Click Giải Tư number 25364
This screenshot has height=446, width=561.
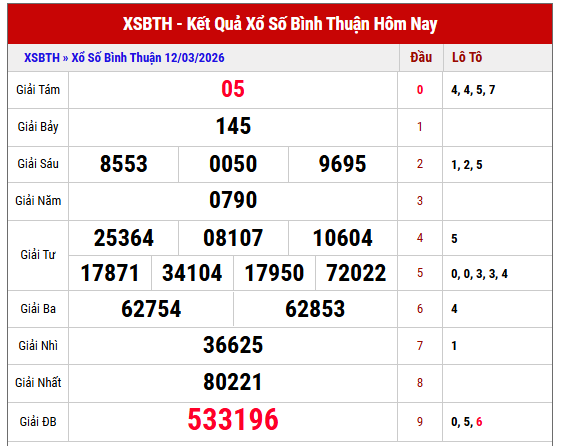[123, 238]
